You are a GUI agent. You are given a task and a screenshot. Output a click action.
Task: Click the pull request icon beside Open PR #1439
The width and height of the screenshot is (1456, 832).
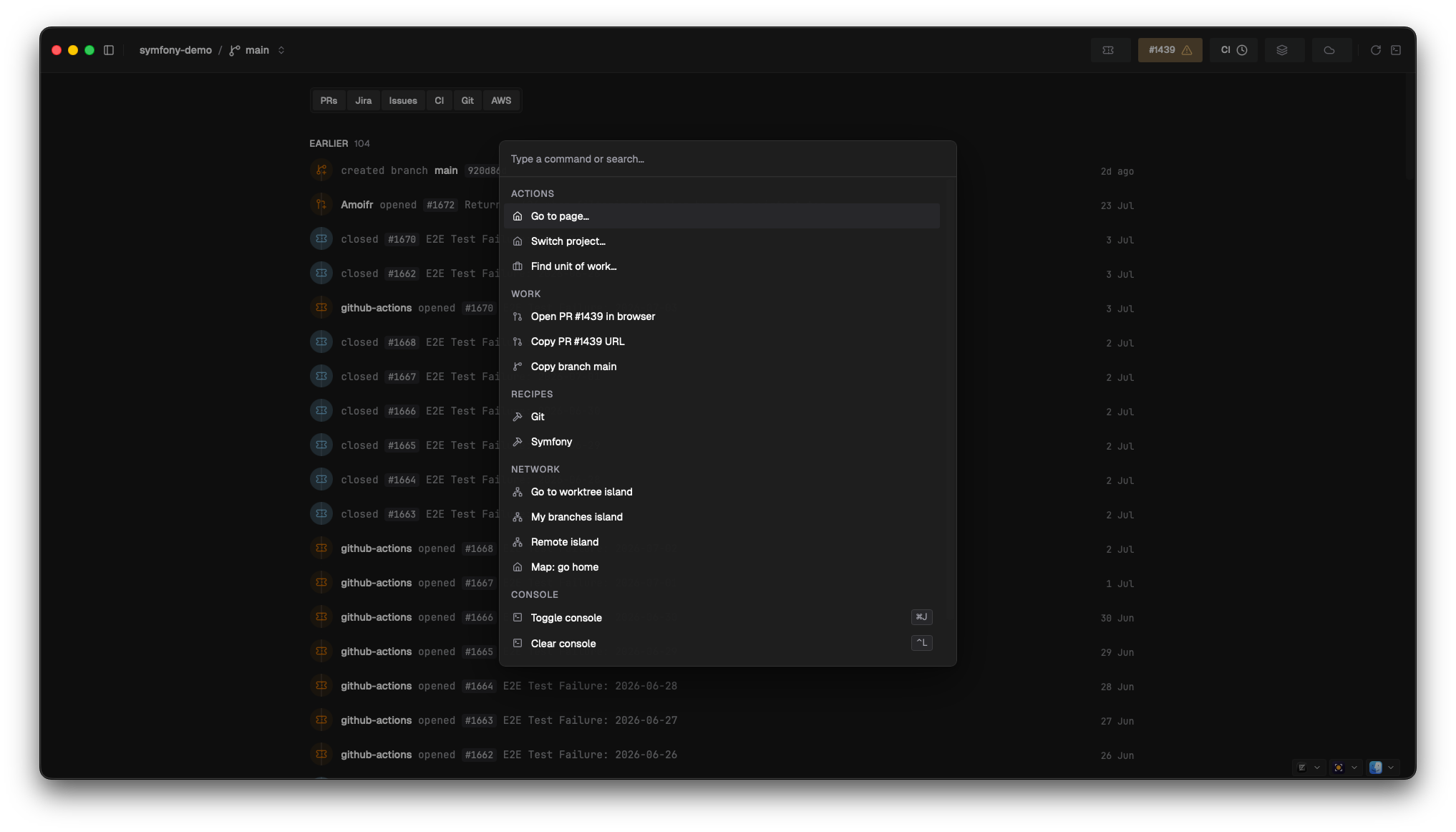(518, 316)
